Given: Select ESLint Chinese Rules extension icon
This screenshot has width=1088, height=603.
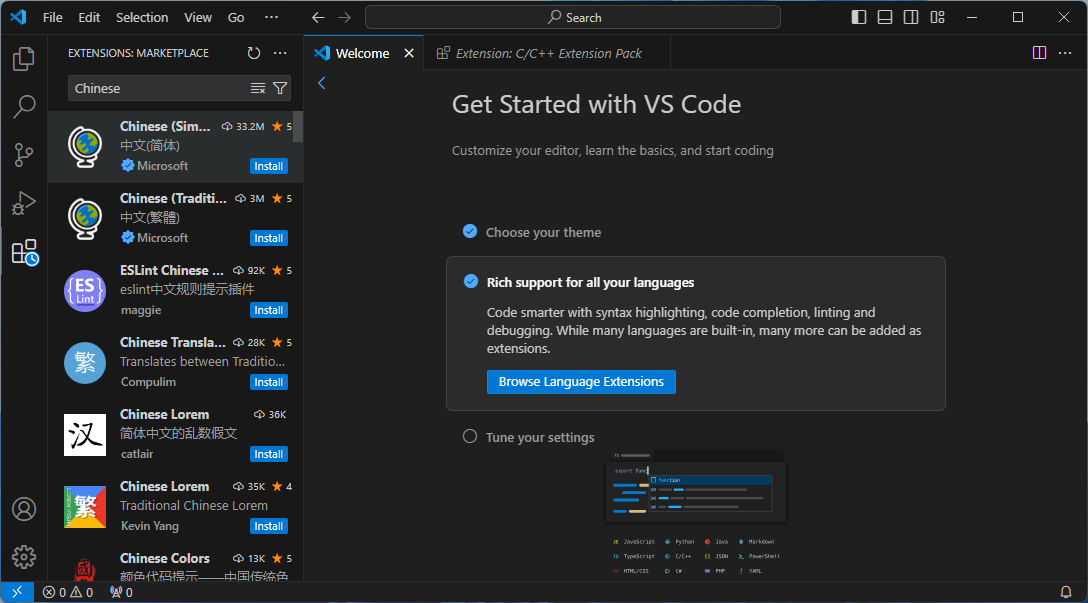Looking at the screenshot, I should point(85,291).
